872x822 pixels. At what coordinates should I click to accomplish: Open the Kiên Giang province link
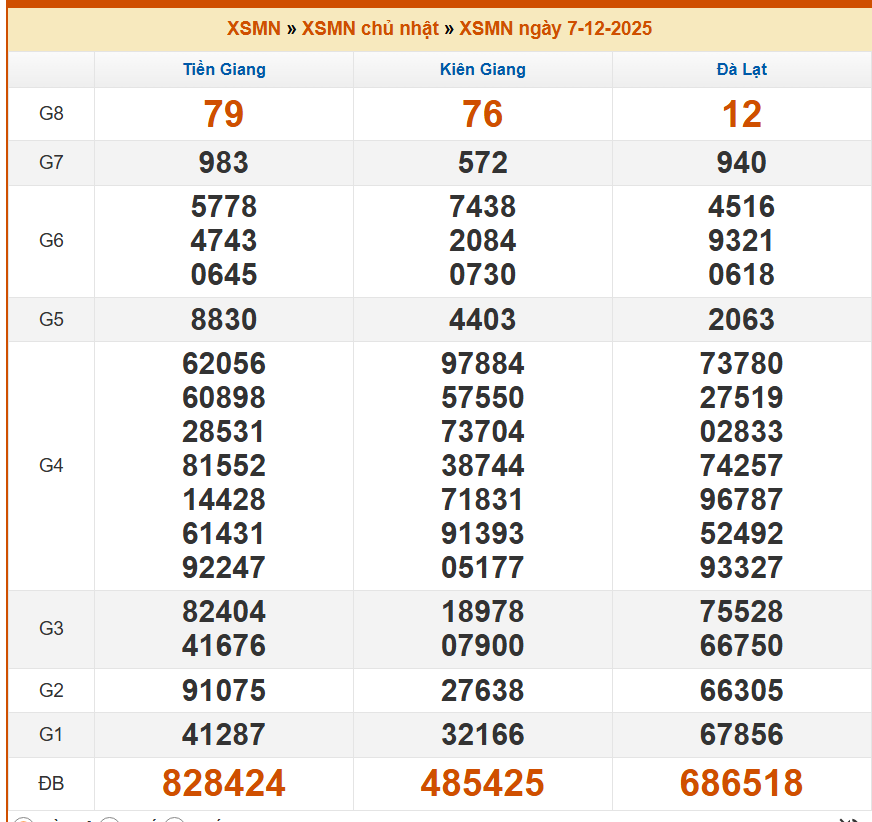(482, 70)
